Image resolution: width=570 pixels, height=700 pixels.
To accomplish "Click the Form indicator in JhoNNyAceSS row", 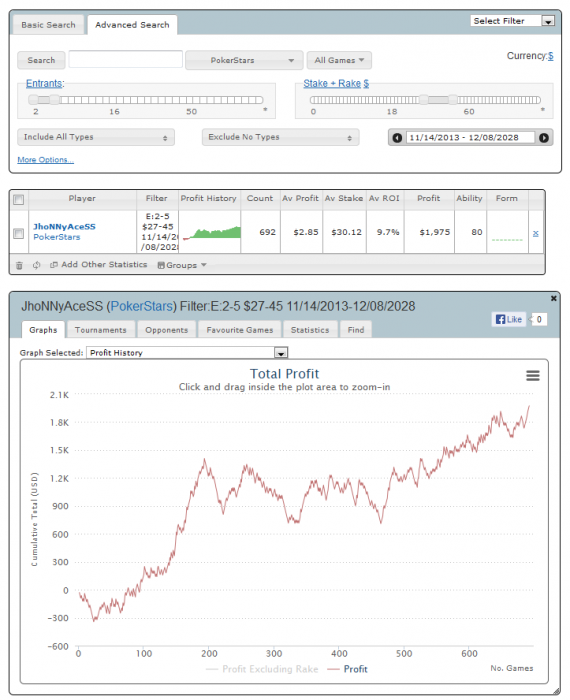I will [x=507, y=240].
